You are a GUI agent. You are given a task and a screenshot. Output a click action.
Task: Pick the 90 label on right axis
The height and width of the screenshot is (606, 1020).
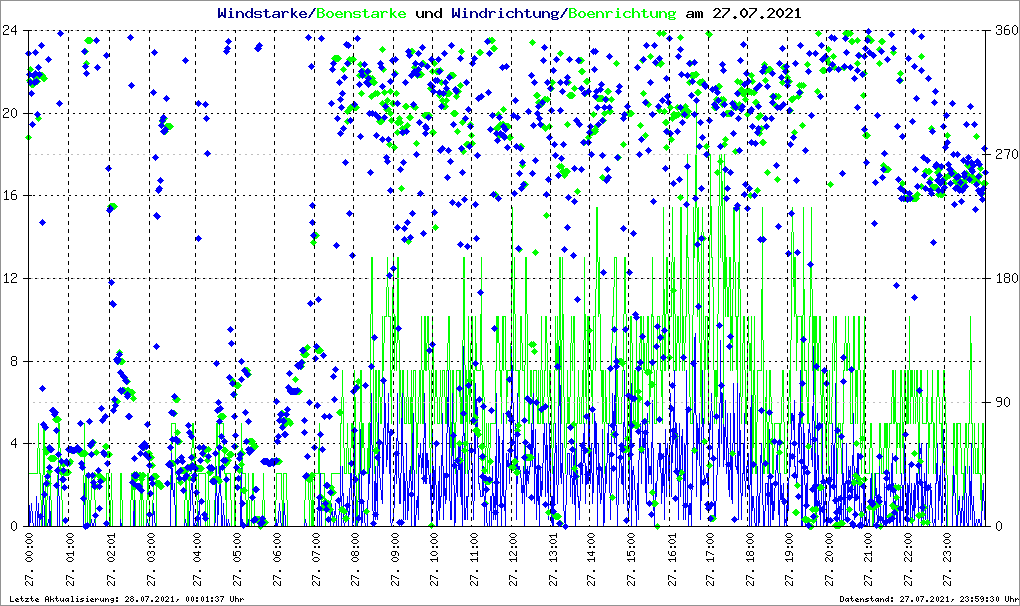pyautogui.click(x=999, y=402)
